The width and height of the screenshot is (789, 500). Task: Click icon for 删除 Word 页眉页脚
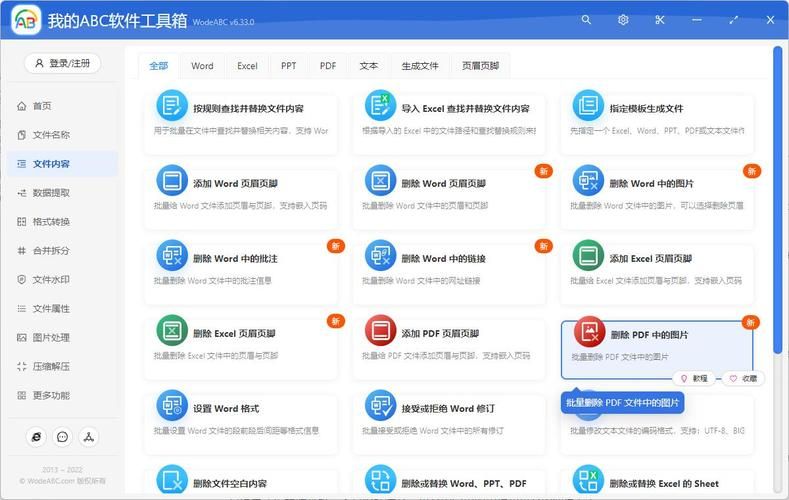pos(380,181)
